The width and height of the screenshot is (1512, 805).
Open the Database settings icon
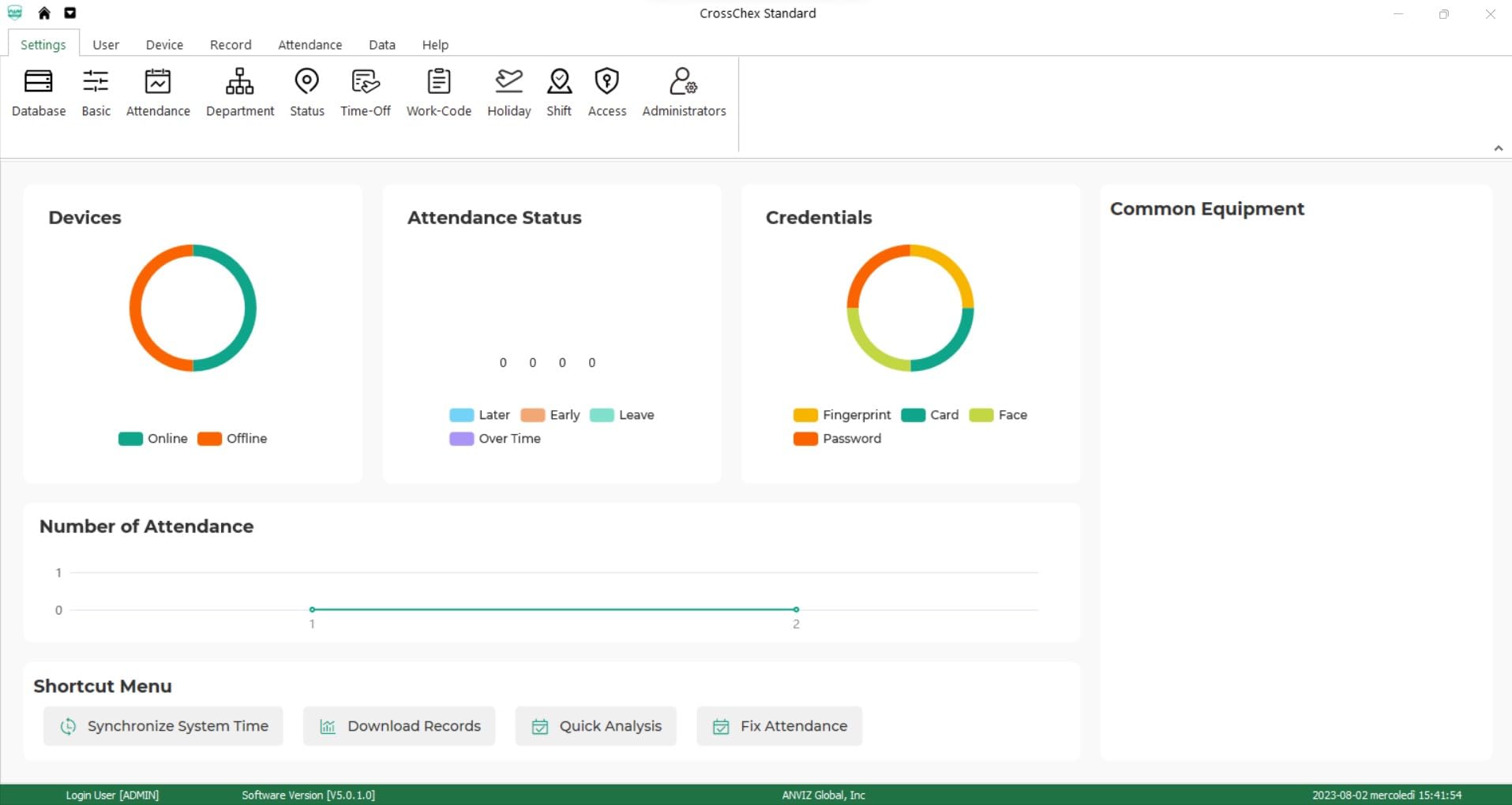39,93
